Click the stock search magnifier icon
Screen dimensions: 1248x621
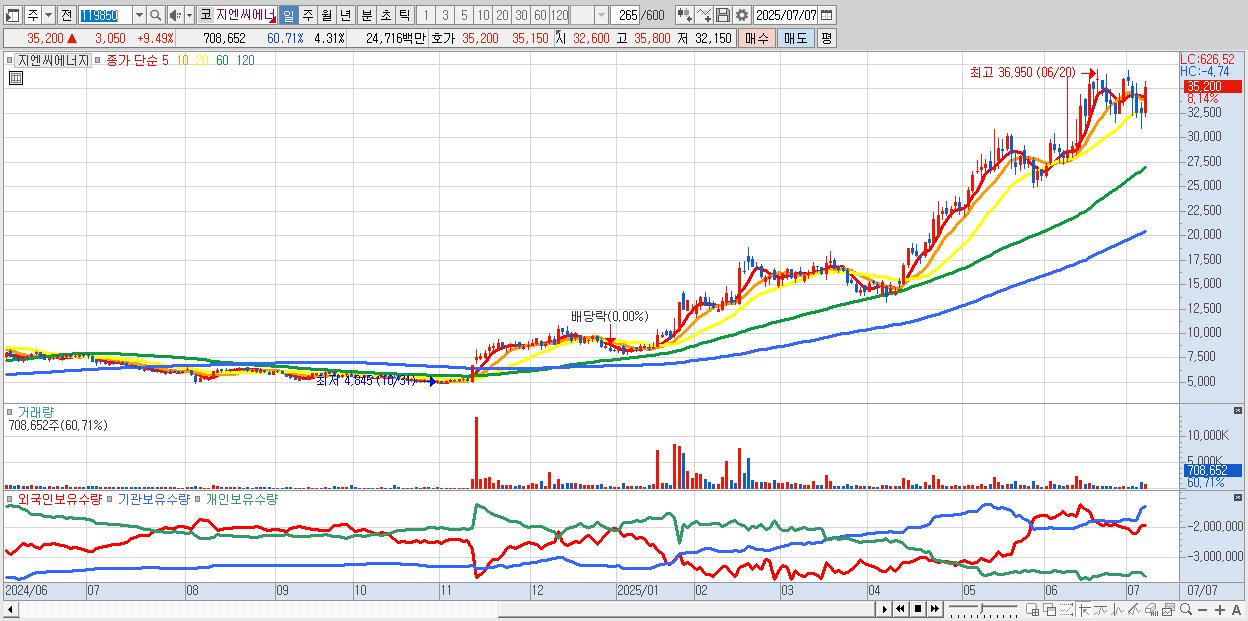156,15
